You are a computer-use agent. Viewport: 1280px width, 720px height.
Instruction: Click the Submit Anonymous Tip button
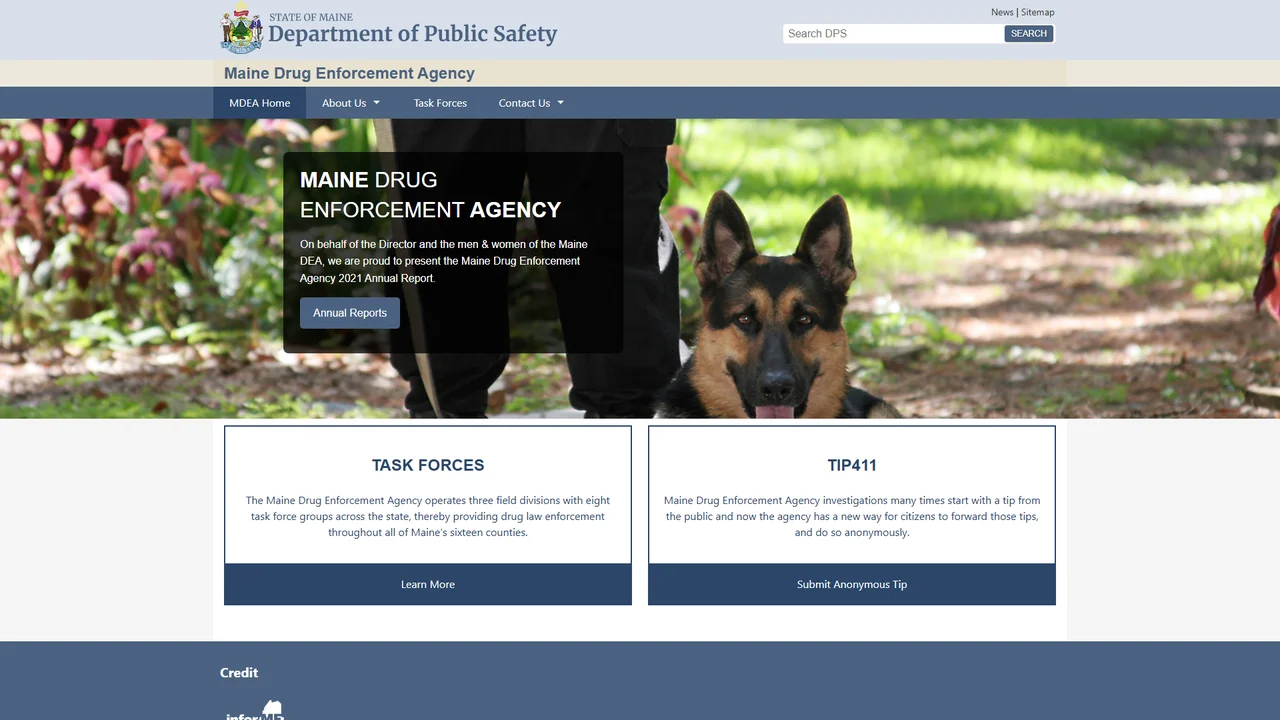tap(852, 584)
